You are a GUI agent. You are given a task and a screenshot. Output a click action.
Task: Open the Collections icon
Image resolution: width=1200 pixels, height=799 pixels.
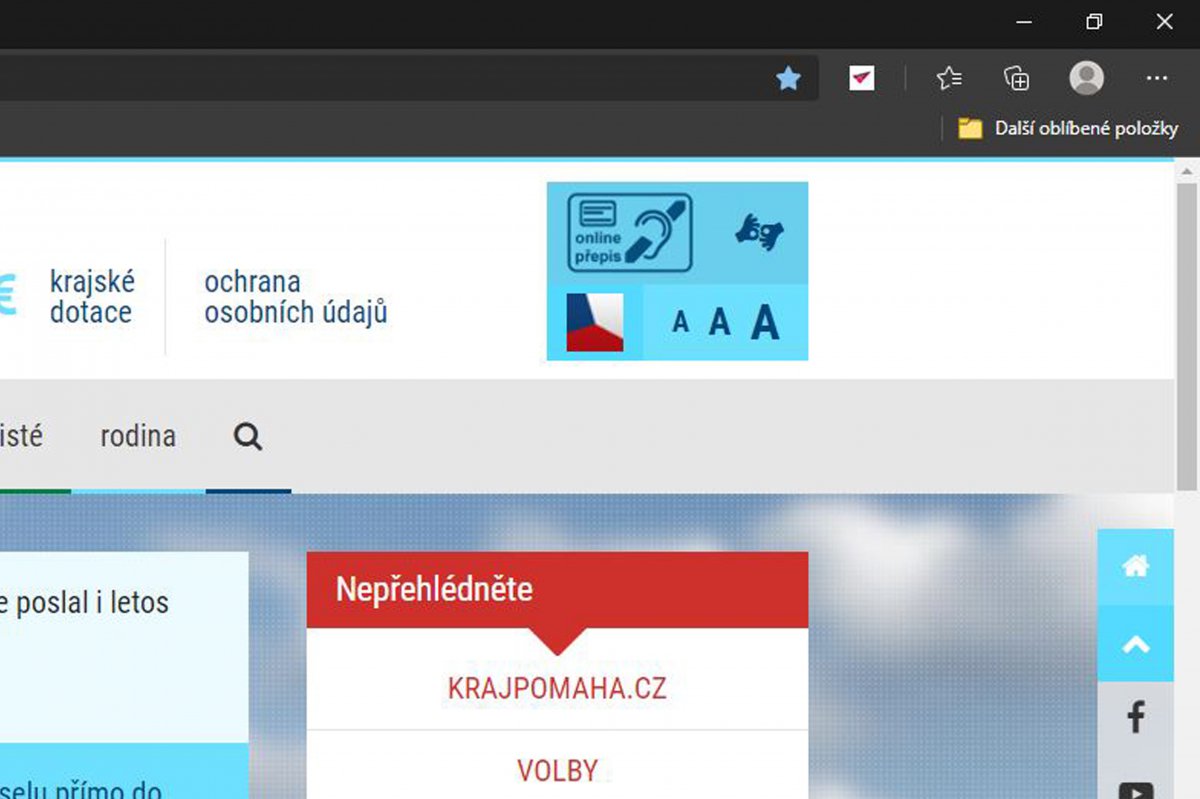click(x=1017, y=78)
